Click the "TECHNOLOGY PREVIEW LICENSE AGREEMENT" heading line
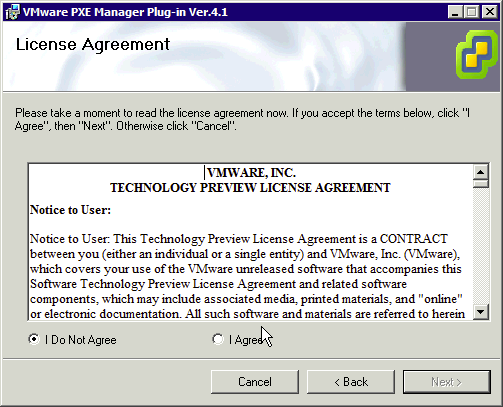 click(x=250, y=188)
